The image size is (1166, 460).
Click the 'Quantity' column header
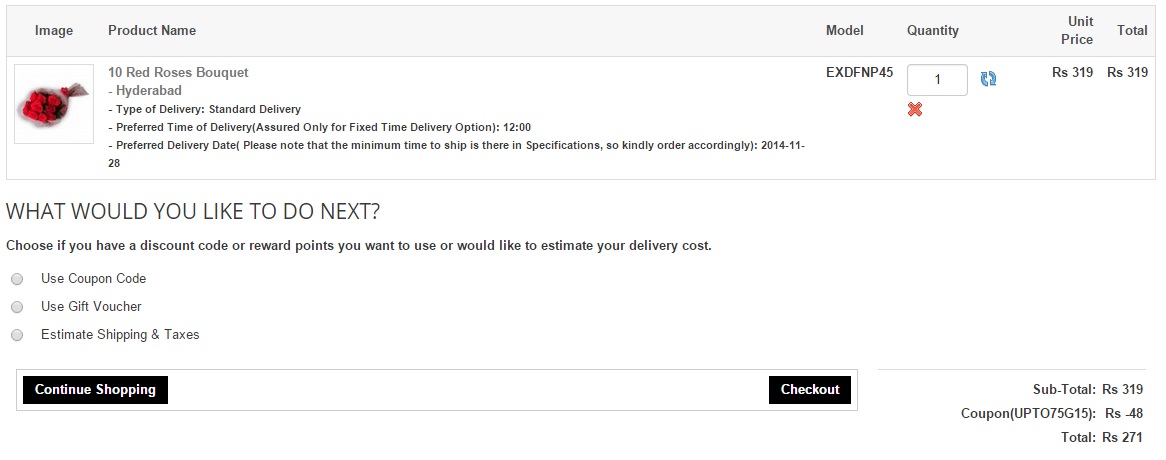tap(932, 31)
